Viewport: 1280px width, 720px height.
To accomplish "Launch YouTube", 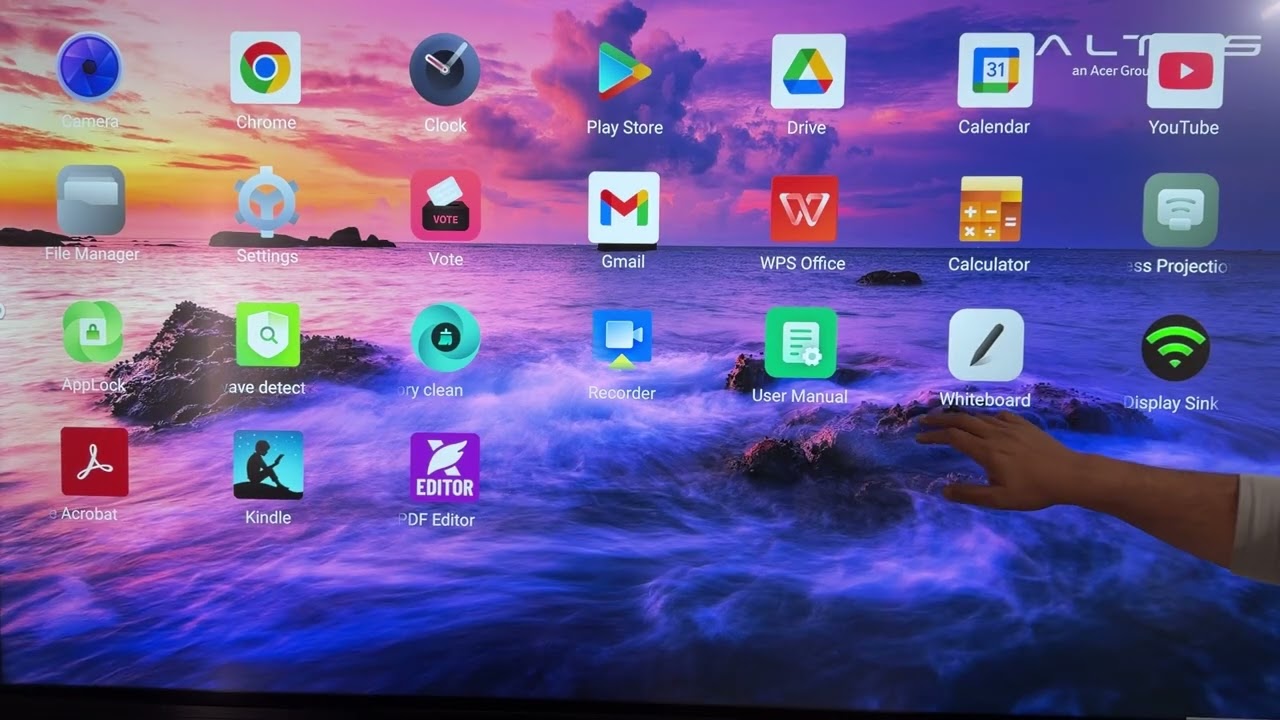I will (1185, 71).
